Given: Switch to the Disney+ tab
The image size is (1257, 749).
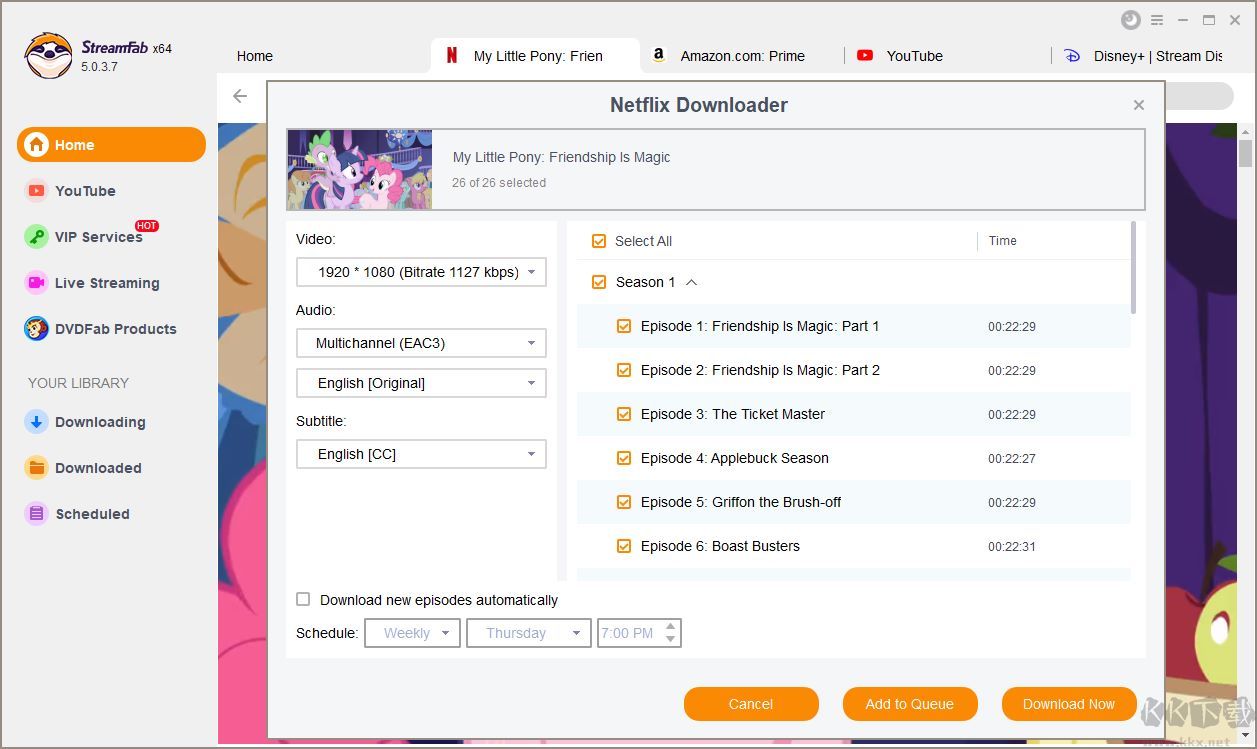Looking at the screenshot, I should tap(1146, 56).
